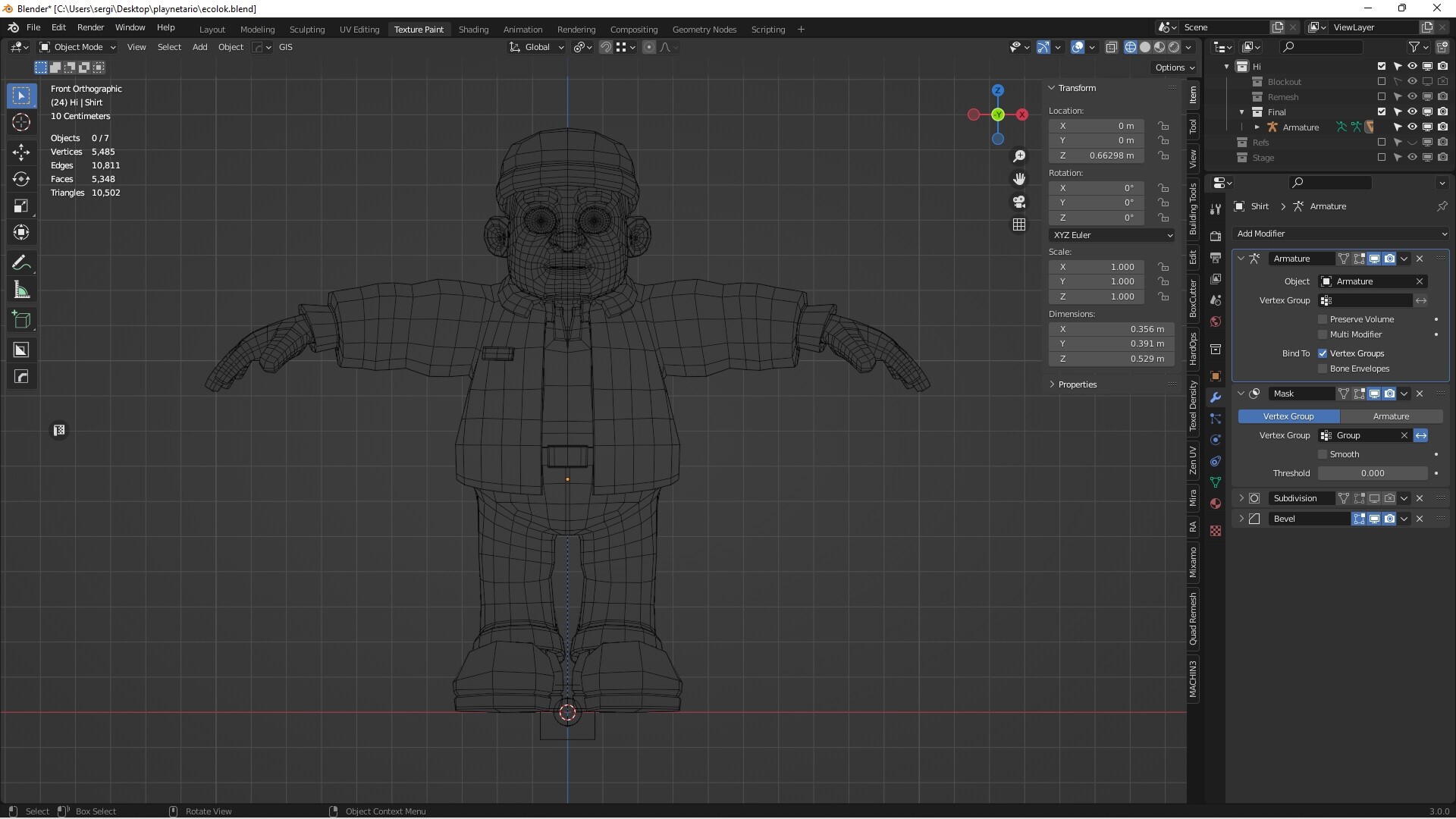Expand the Subdivision modifier panel

pos(1241,498)
